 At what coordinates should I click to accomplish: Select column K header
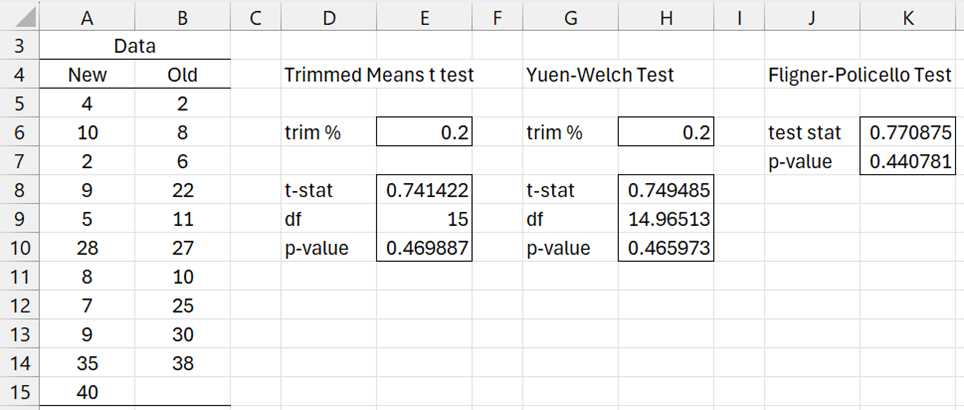pyautogui.click(x=906, y=15)
